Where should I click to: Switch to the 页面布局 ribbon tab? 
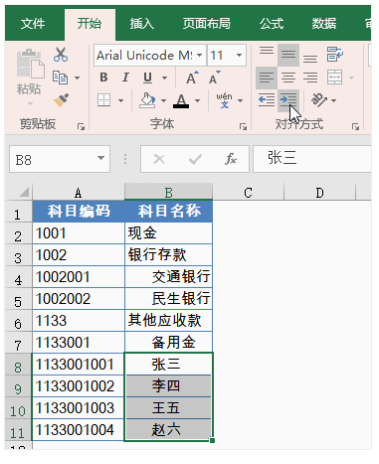coord(207,24)
